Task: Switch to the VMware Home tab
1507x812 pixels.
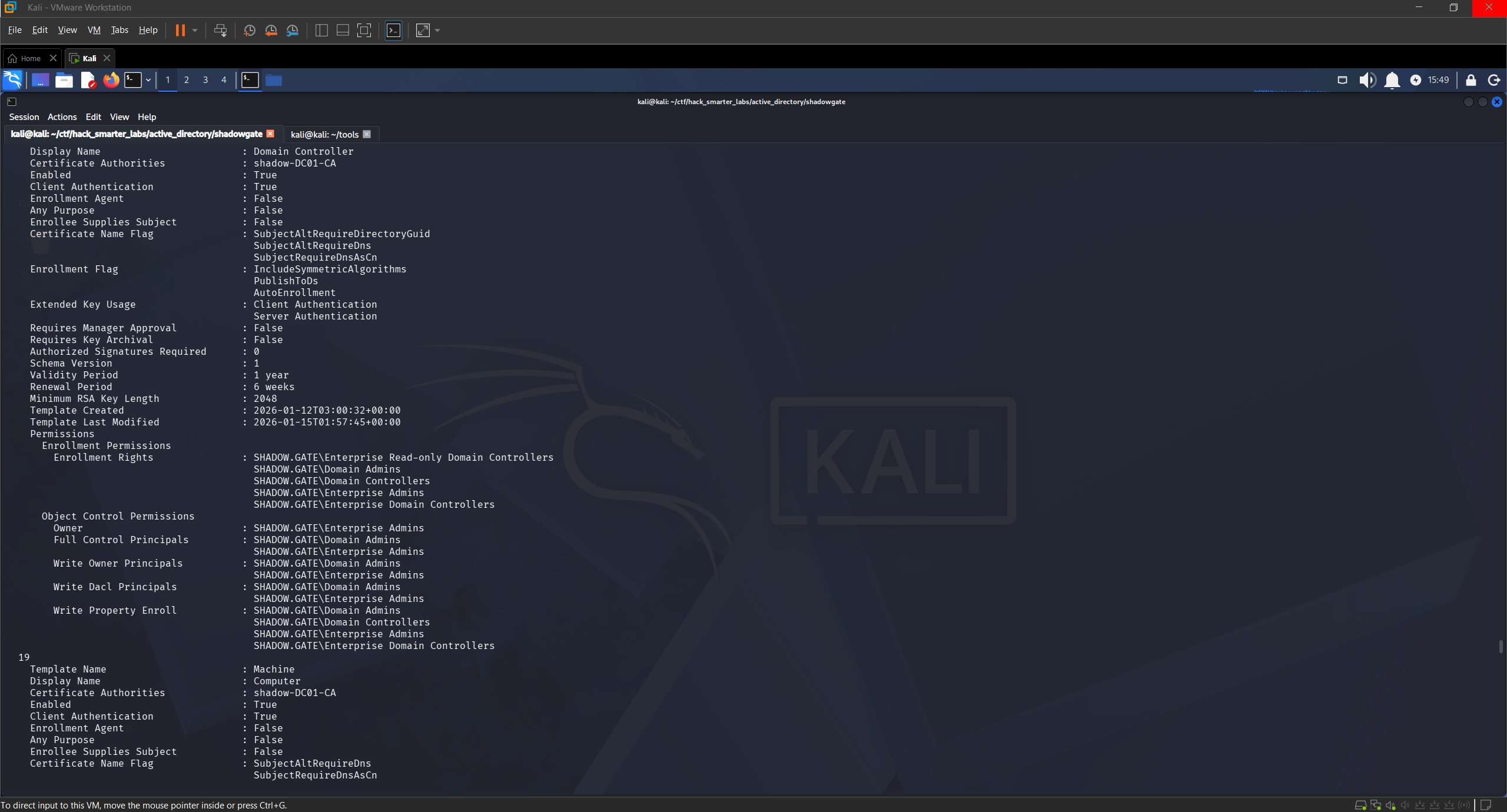Action: coord(31,58)
